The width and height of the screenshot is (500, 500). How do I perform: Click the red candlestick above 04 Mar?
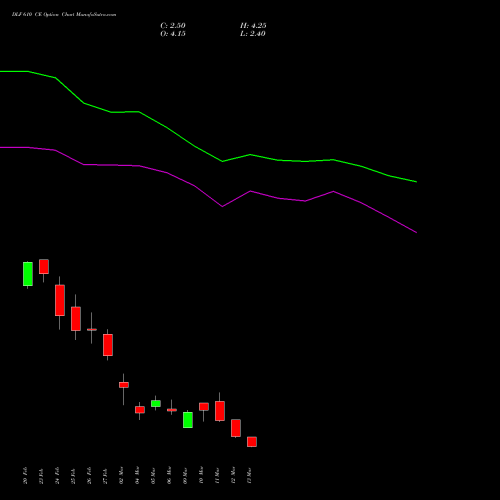(140, 410)
